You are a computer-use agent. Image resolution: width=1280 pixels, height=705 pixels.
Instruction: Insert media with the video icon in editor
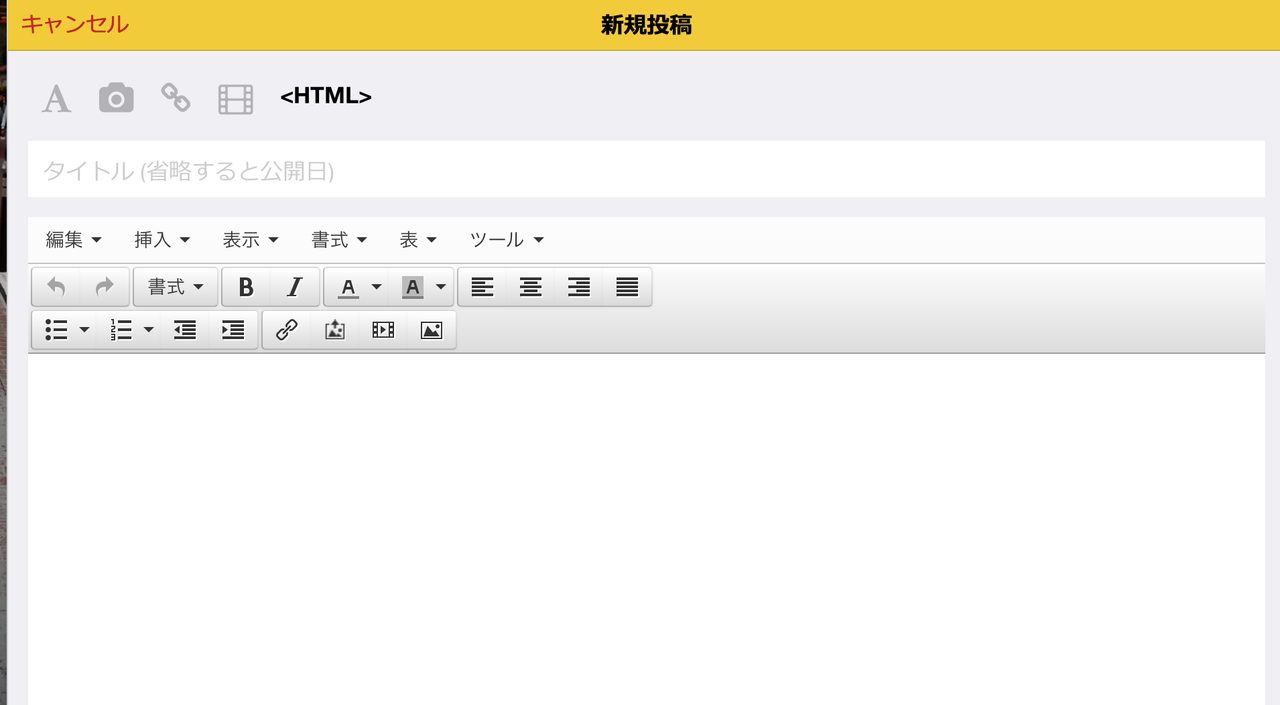pyautogui.click(x=383, y=330)
